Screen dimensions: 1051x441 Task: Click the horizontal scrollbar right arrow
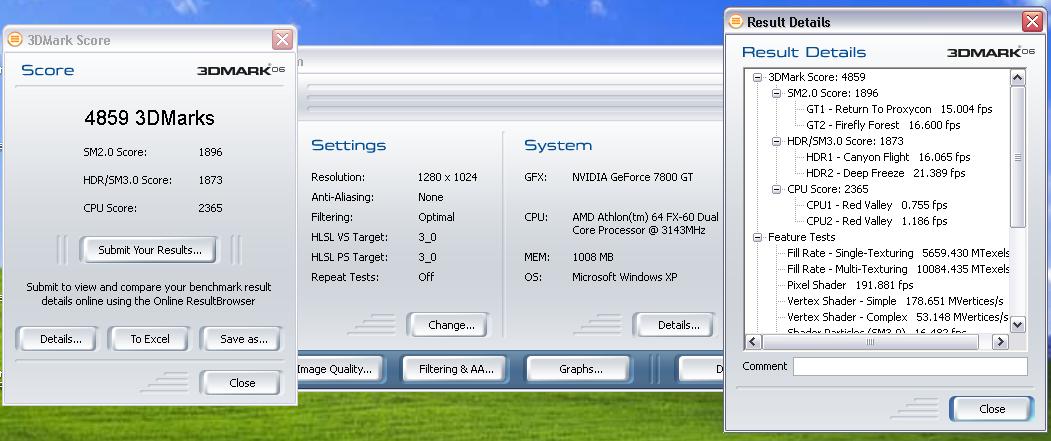coord(1000,342)
